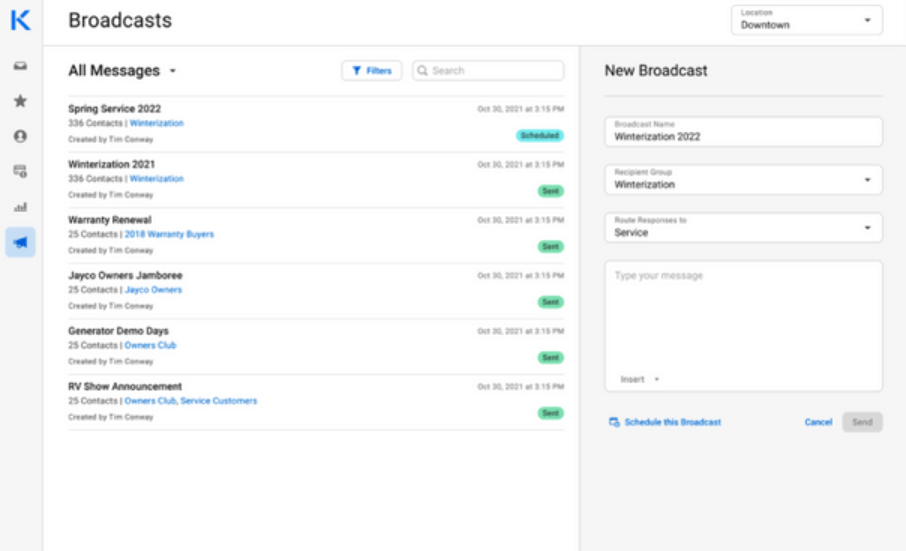Click the Filters button

click(372, 71)
